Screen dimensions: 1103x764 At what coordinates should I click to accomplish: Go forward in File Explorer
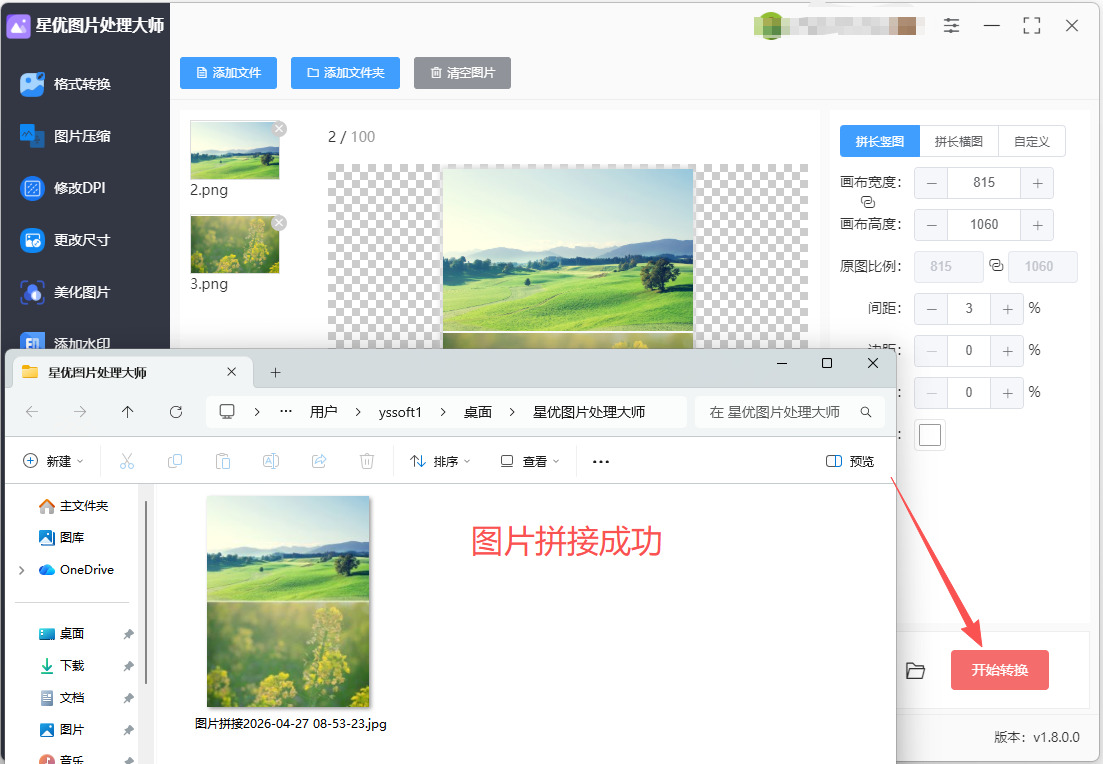pyautogui.click(x=80, y=412)
